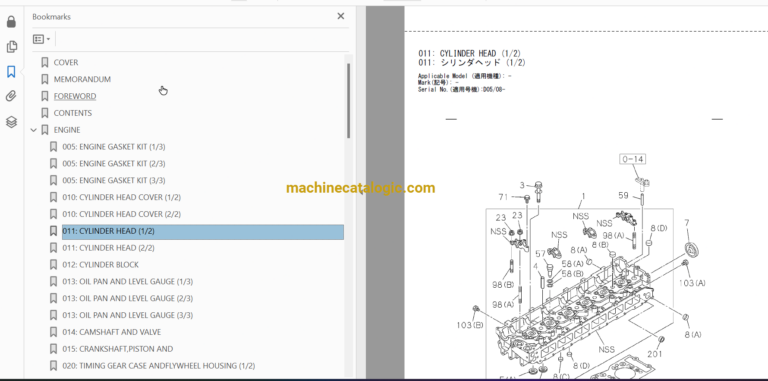Open 013: OIL PAN AND LEVEL GAUGE (1/3)
Viewport: 768px width, 381px height.
click(x=127, y=281)
